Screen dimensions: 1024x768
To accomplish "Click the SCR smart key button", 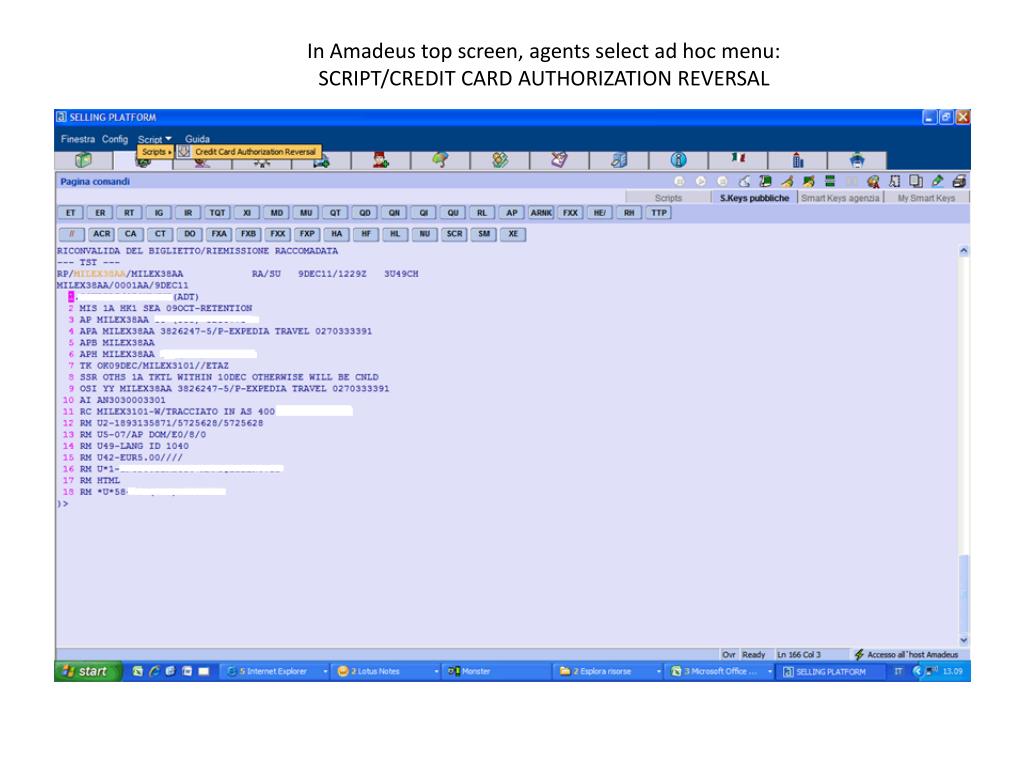I will (455, 234).
